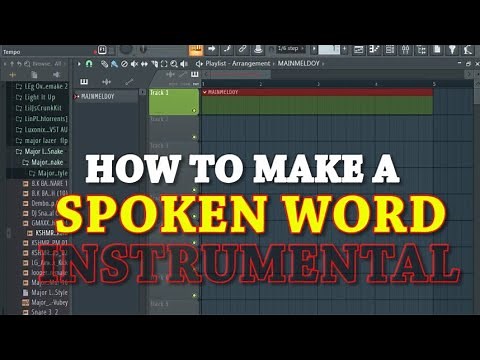Open the browser search icon
This screenshot has height=360, width=480.
click(x=27, y=63)
